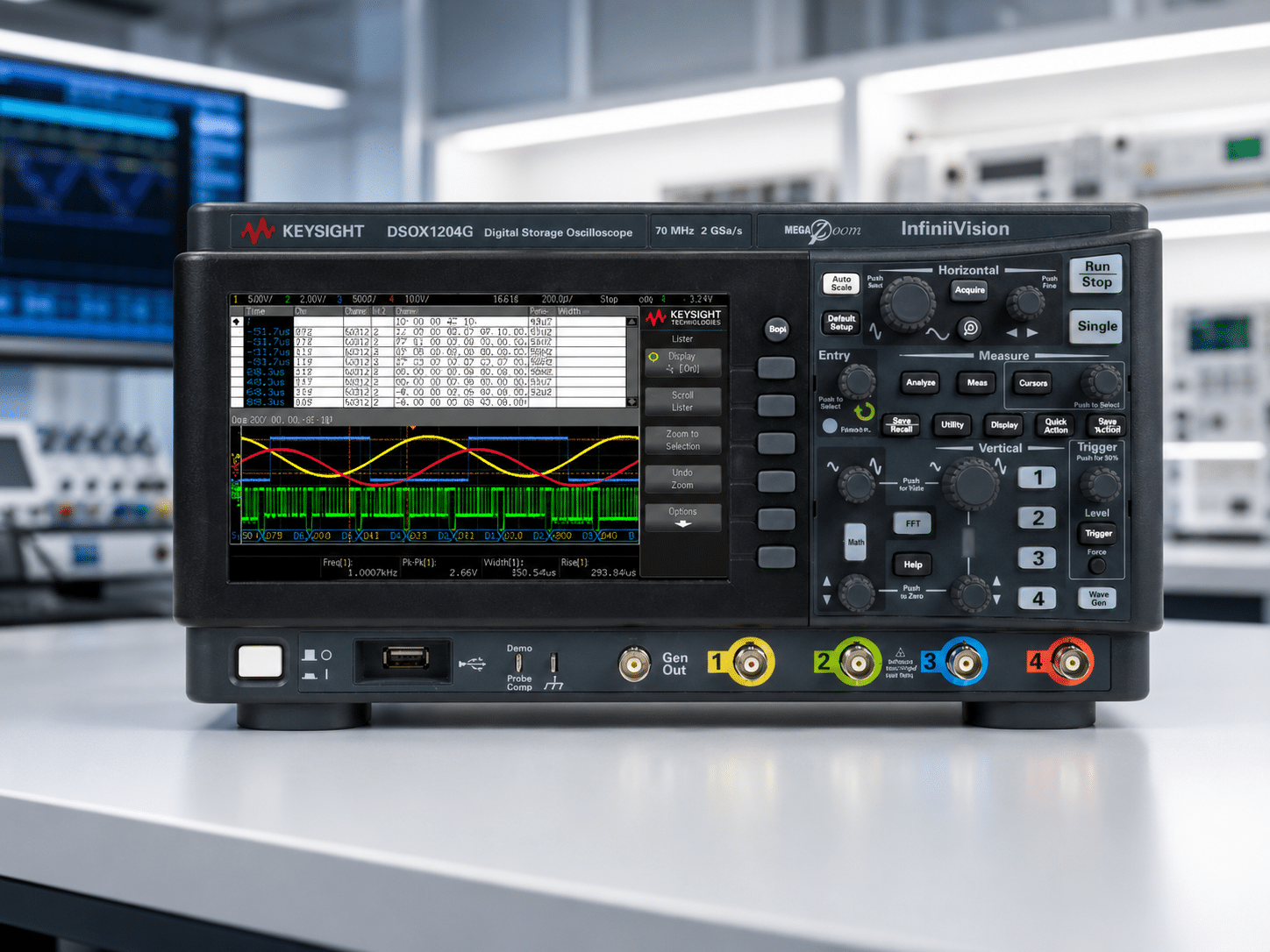Click the Auto Scale key
Viewport: 1270px width, 952px height.
[x=841, y=283]
